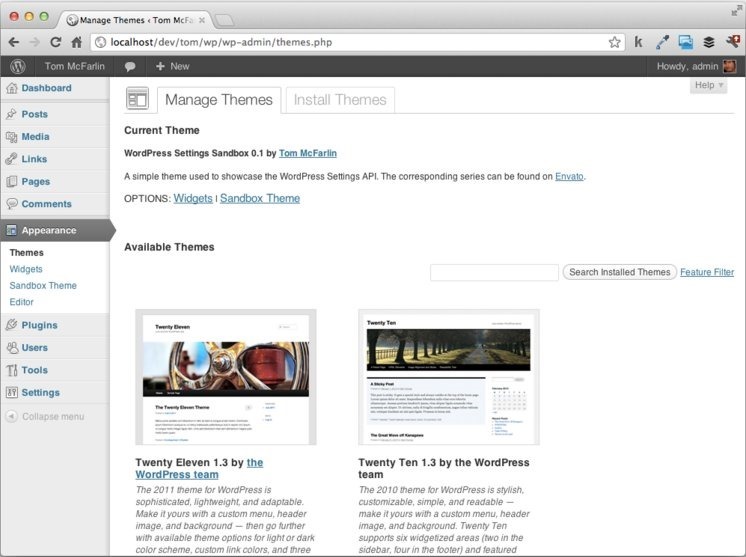Open the Tom McFarlin site menu
Screen dimensions: 746x557
pyautogui.click(x=75, y=67)
